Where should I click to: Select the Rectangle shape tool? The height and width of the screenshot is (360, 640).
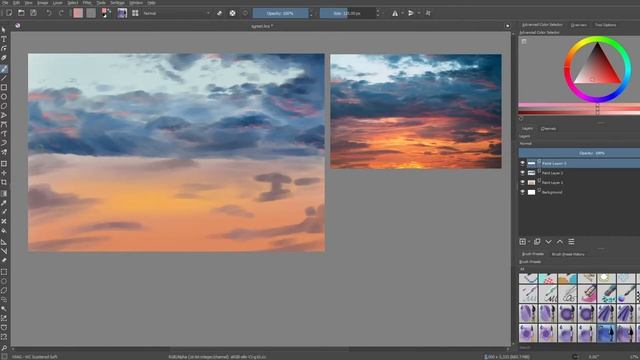[x=4, y=87]
